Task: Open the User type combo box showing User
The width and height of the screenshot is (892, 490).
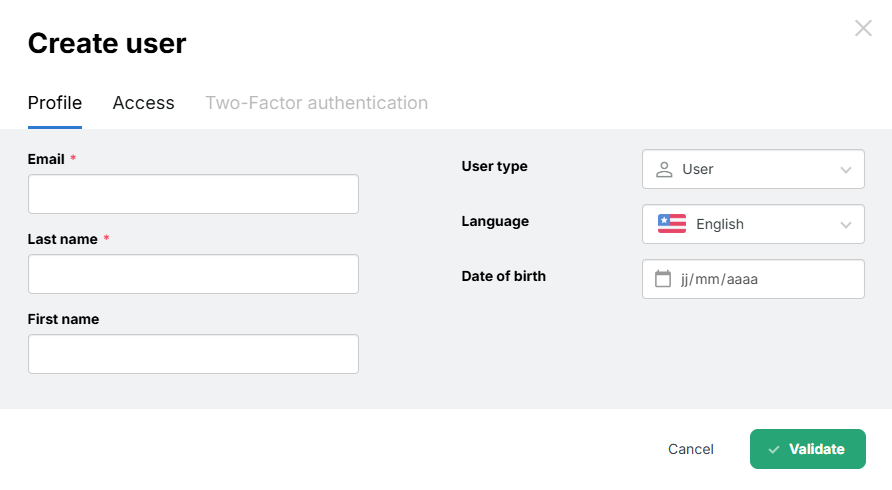Action: 752,169
